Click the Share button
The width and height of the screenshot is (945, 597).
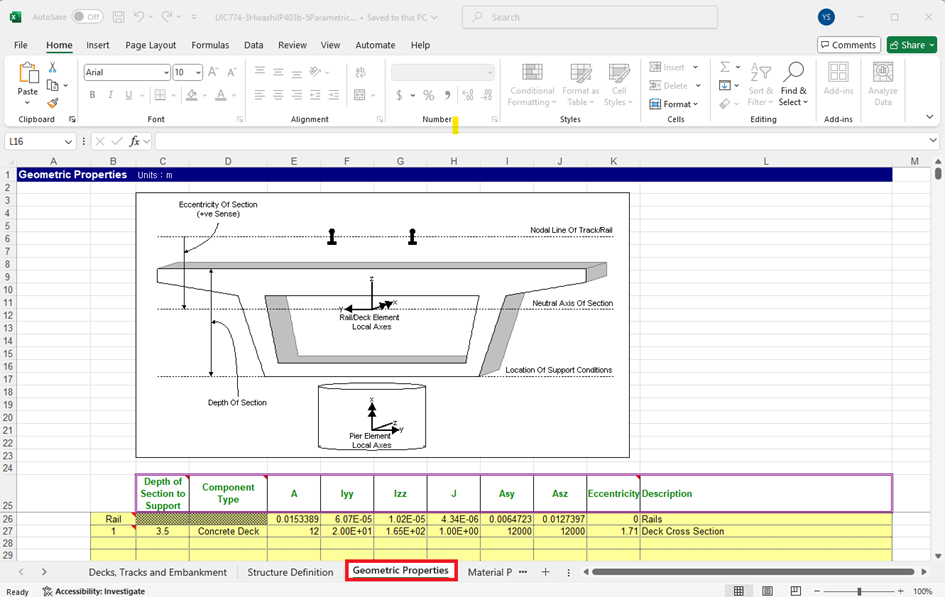click(x=911, y=45)
